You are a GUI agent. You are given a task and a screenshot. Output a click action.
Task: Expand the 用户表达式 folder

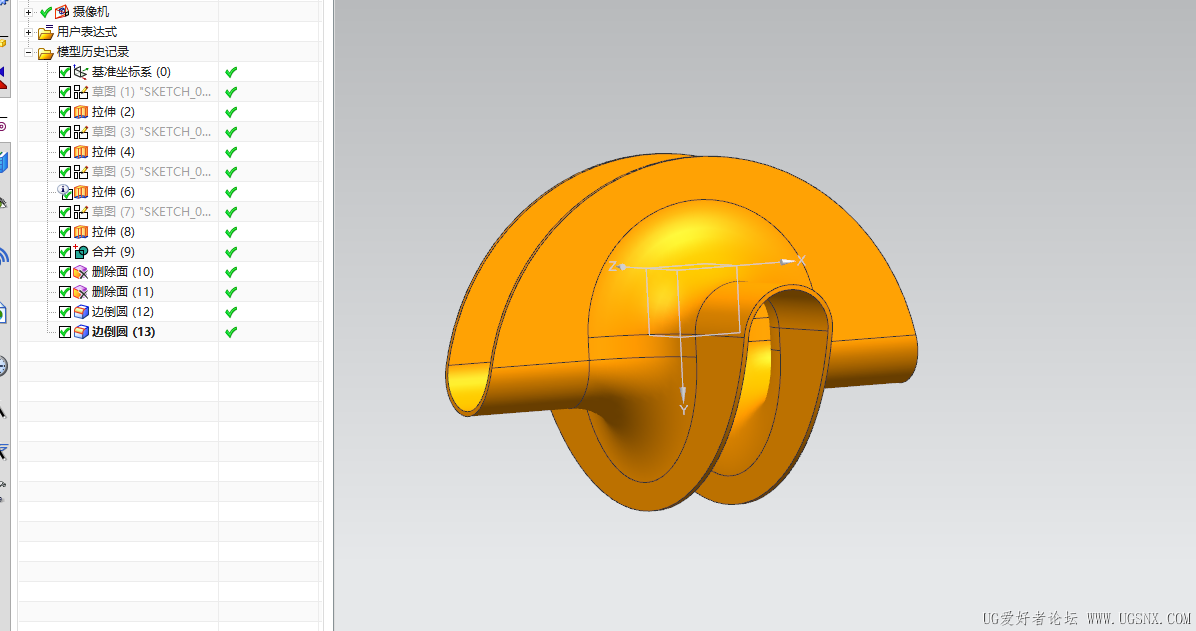(x=28, y=32)
